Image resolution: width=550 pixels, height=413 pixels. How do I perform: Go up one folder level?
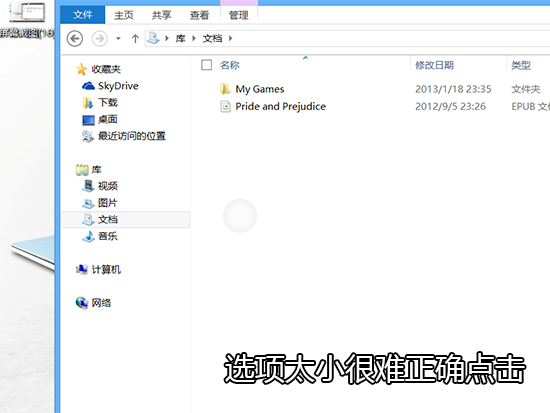coord(135,38)
